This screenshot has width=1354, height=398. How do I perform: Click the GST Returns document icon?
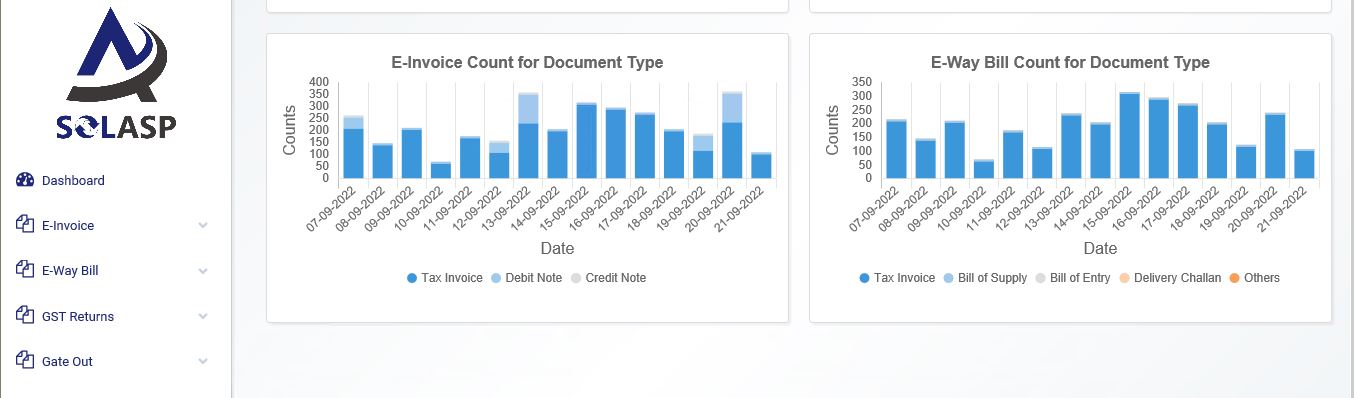click(26, 316)
